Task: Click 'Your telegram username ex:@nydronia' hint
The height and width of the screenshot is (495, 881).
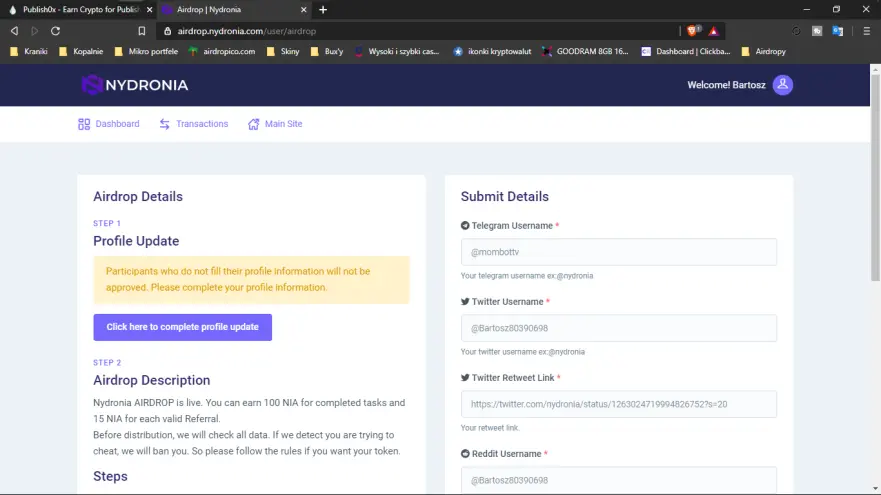Action: (527, 276)
